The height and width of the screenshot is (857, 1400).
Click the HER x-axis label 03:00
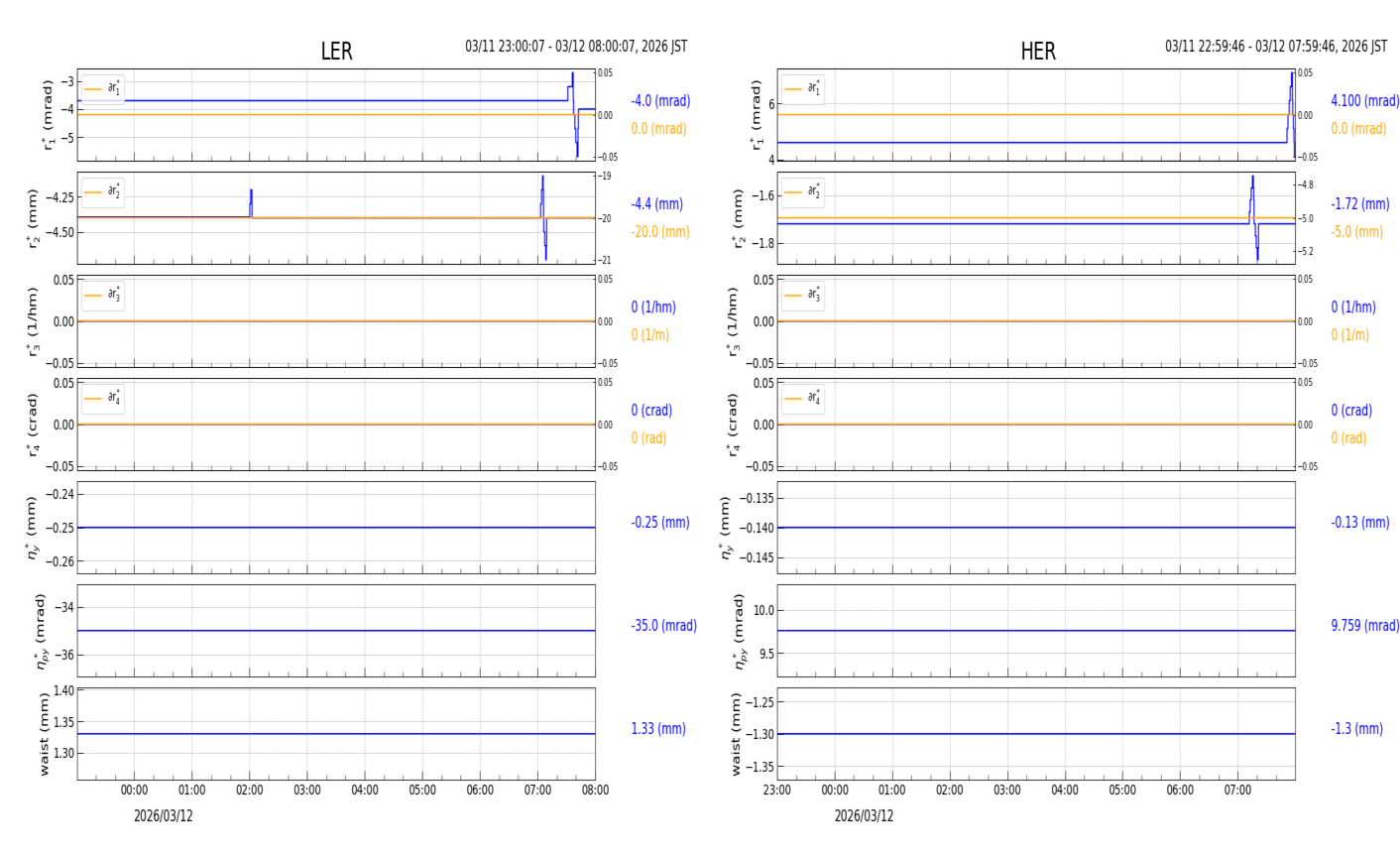pyautogui.click(x=1007, y=791)
